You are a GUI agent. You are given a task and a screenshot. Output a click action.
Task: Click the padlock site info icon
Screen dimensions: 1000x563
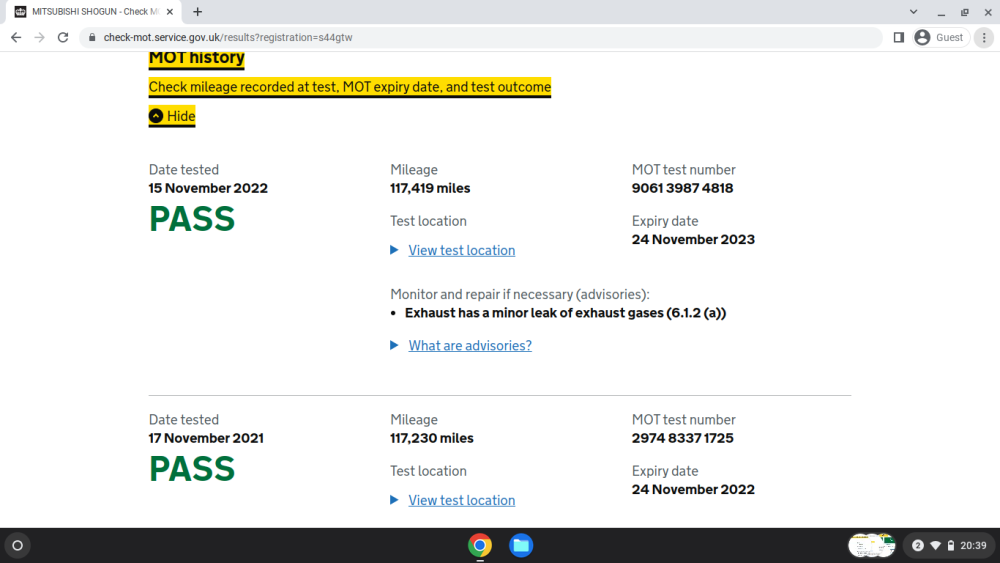click(x=92, y=38)
